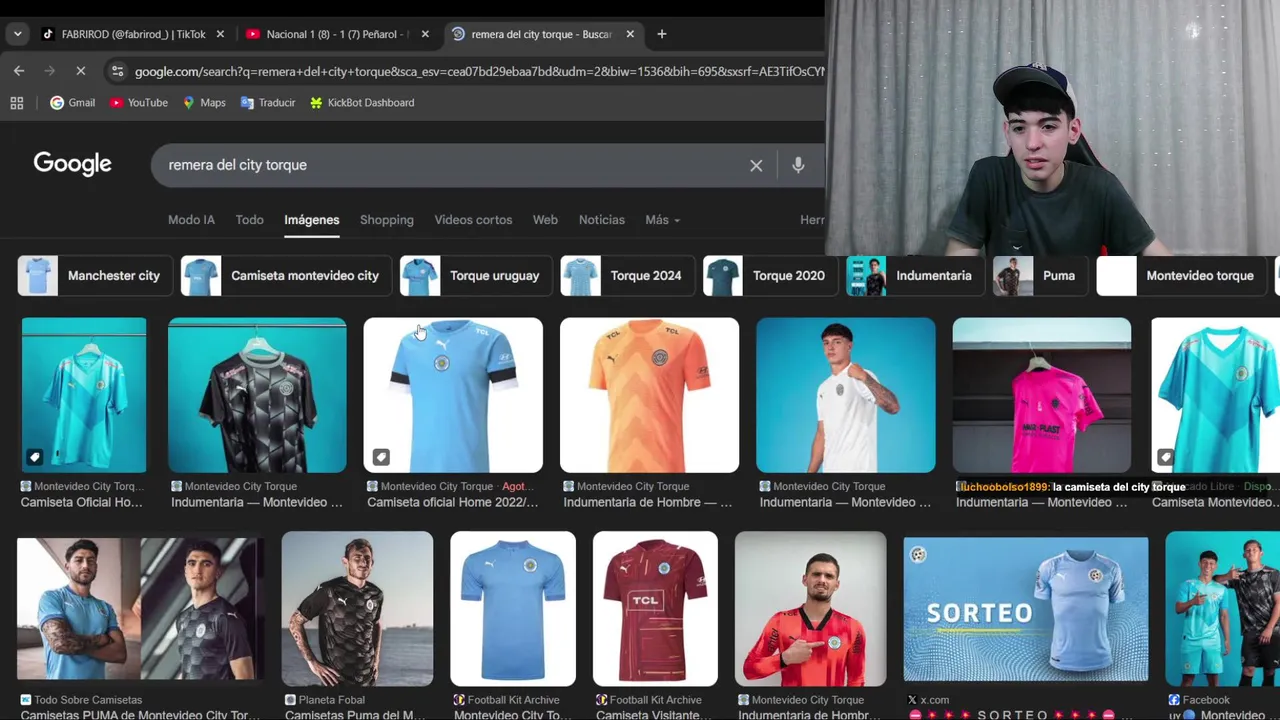The height and width of the screenshot is (720, 1280).
Task: Switch to the Nacional vs Peñarol YouTube tab
Action: click(327, 34)
